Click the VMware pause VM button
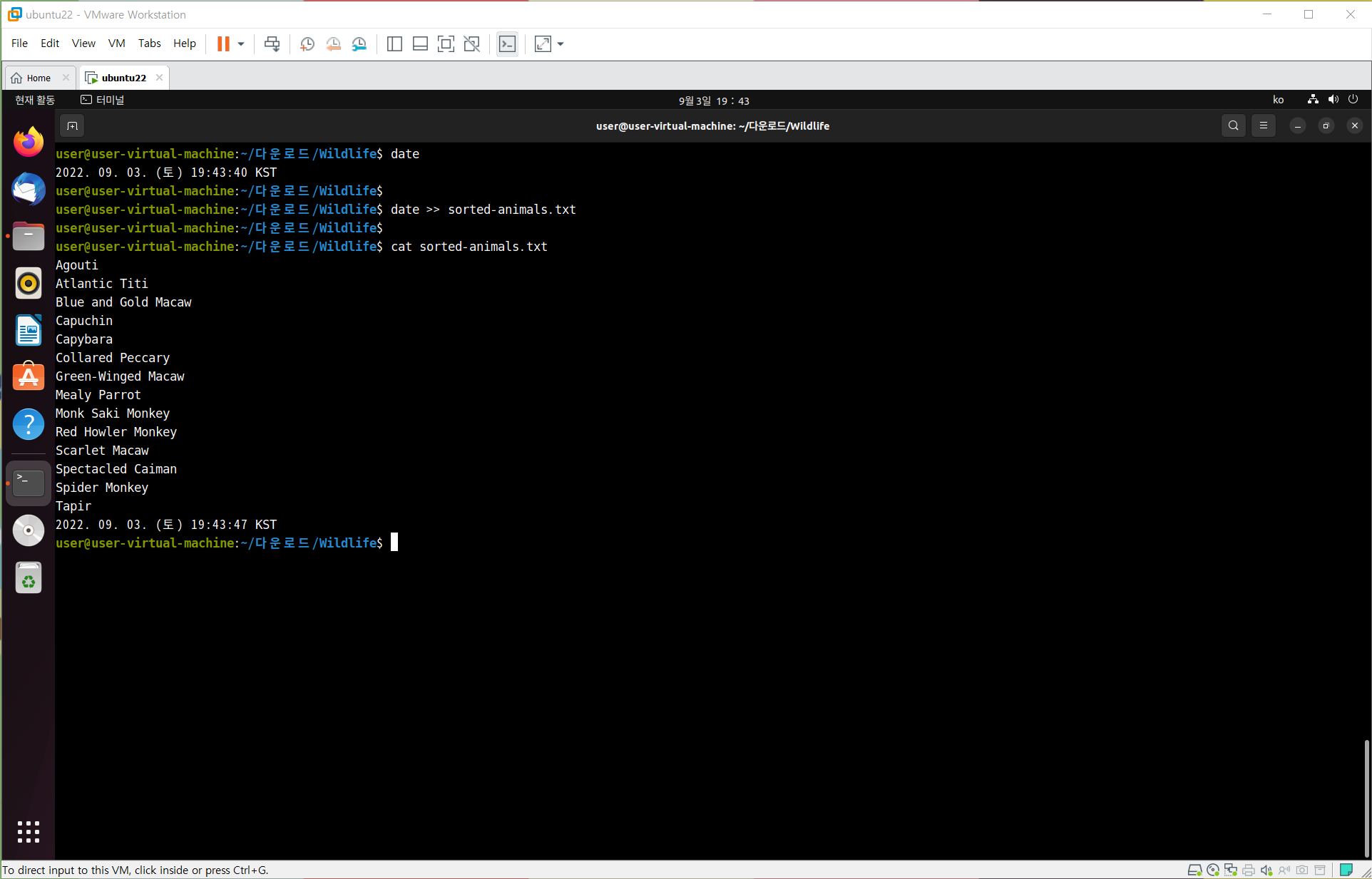This screenshot has height=879, width=1372. pos(223,44)
